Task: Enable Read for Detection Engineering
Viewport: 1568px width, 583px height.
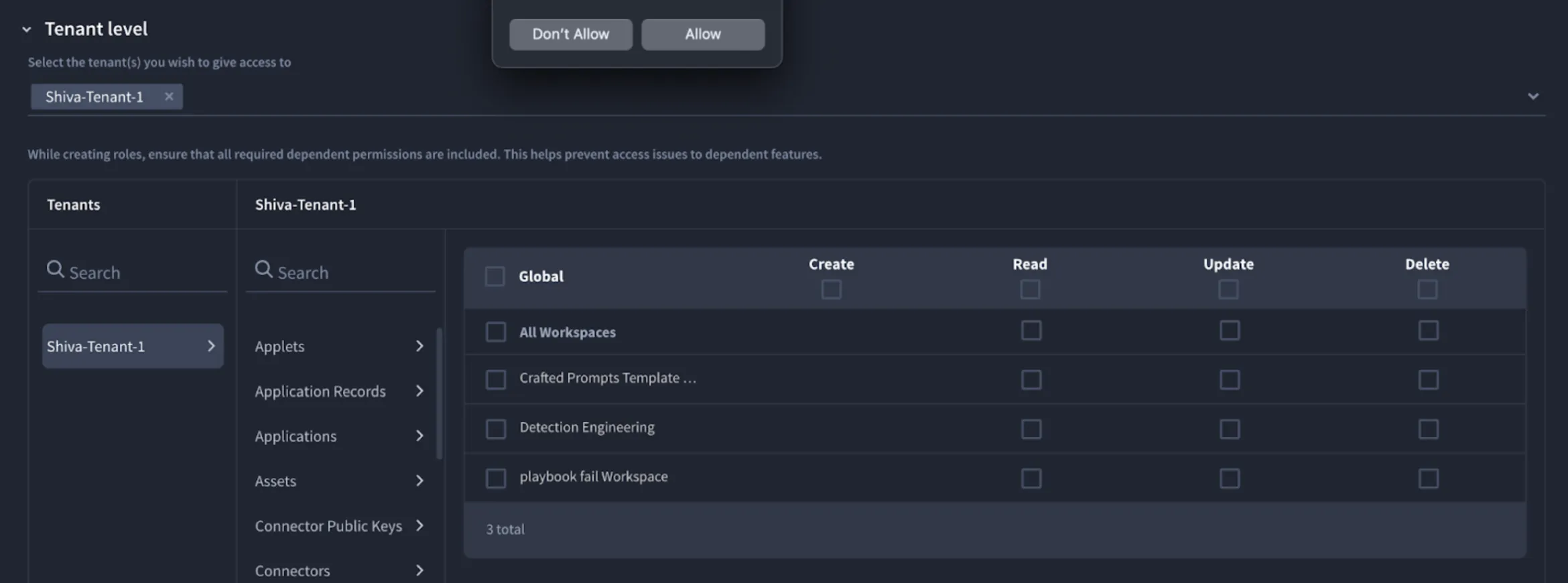Action: [1031, 429]
